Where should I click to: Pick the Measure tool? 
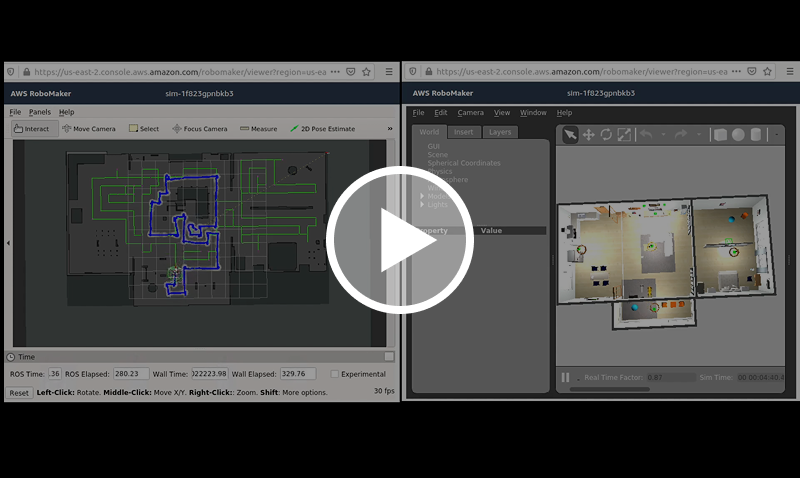point(259,129)
